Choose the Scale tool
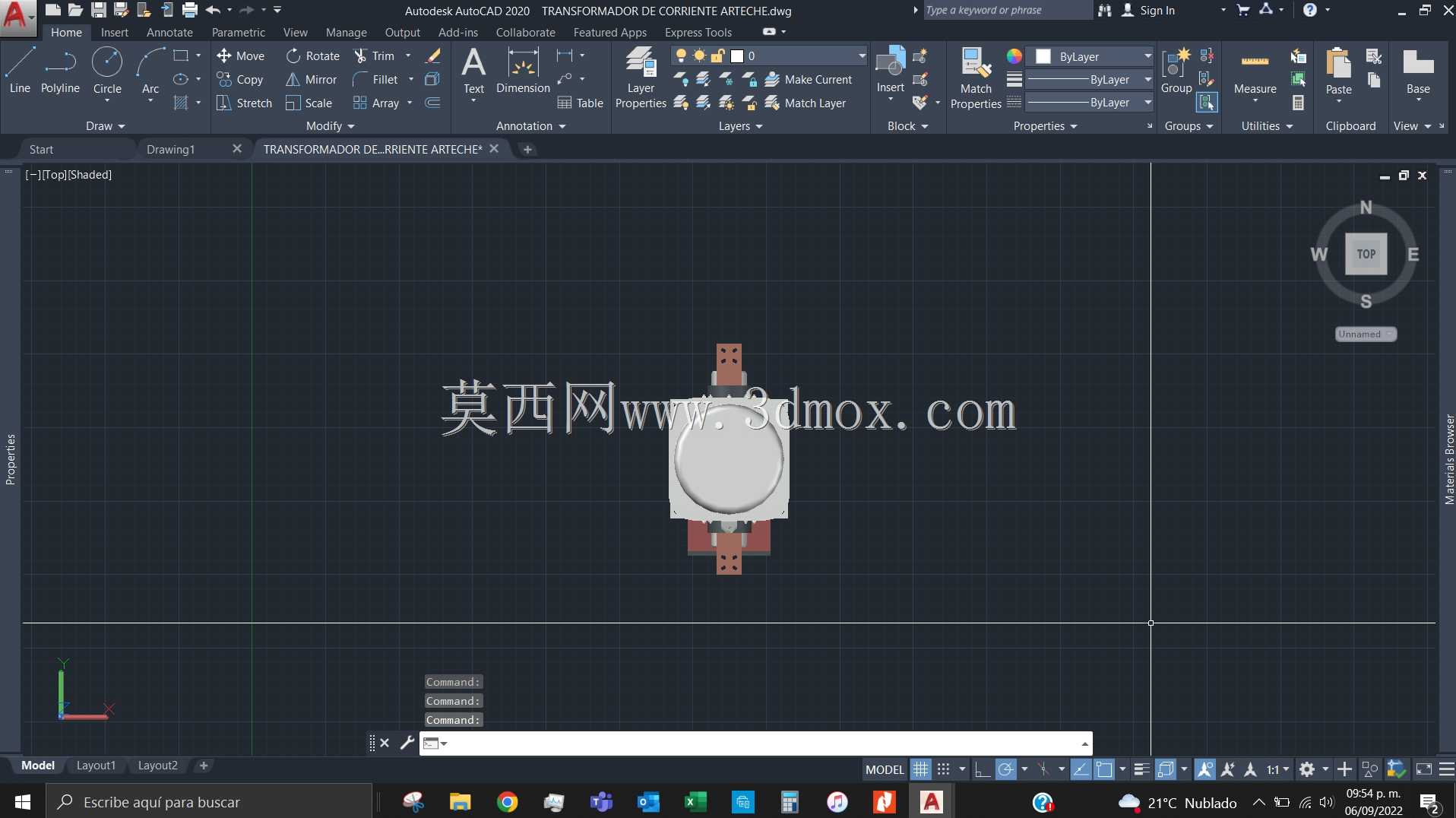 click(x=309, y=103)
